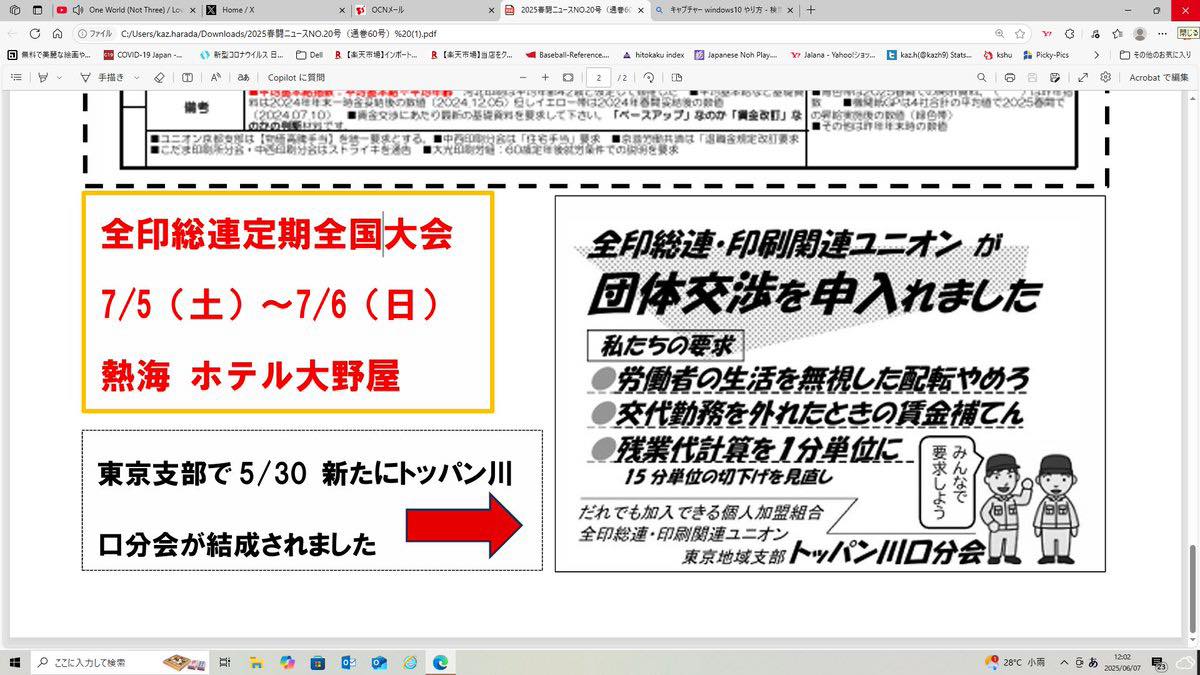This screenshot has height=675, width=1200.
Task: Click the Acrobat で編集 button
Action: pyautogui.click(x=1158, y=77)
